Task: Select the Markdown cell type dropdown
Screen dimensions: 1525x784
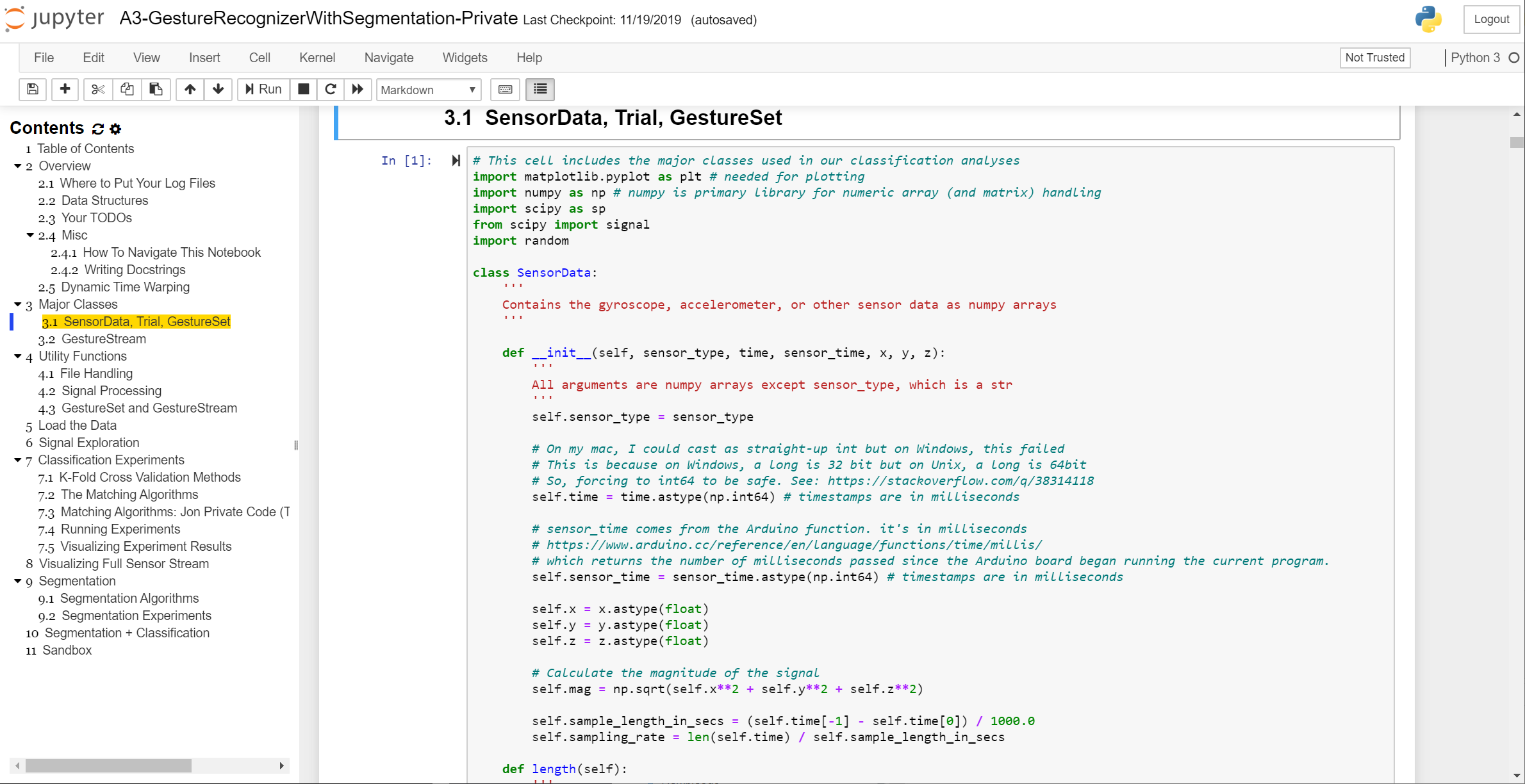Action: click(x=427, y=89)
